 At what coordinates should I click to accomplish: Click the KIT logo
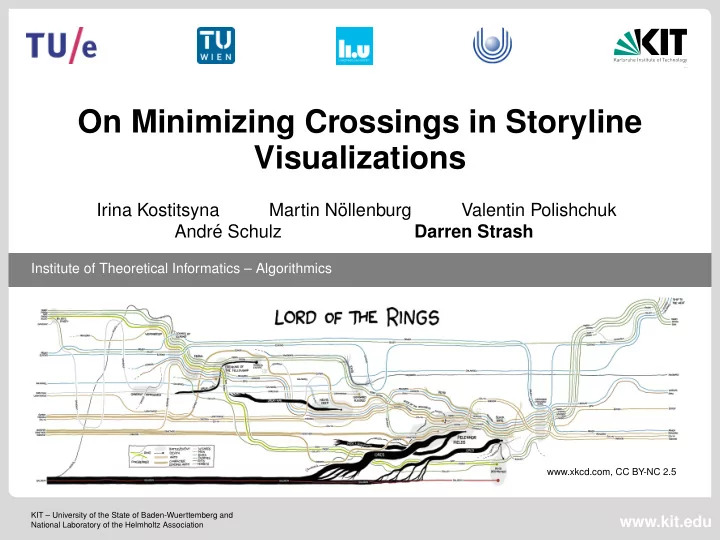[651, 45]
